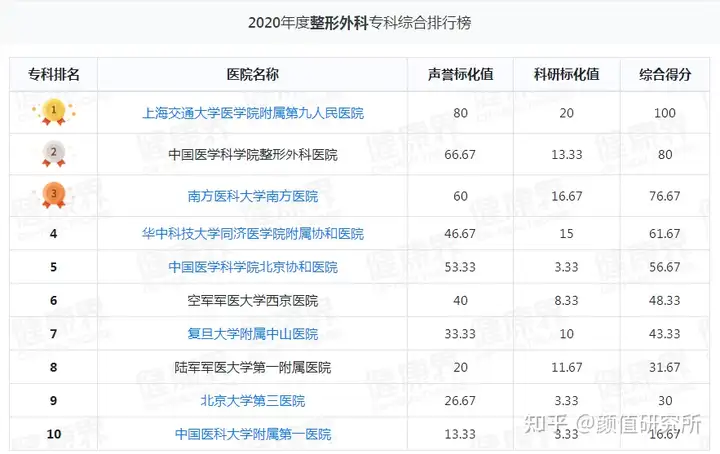
Task: Click the title 2020年度整形外科专科综合排行榜
Action: click(360, 23)
